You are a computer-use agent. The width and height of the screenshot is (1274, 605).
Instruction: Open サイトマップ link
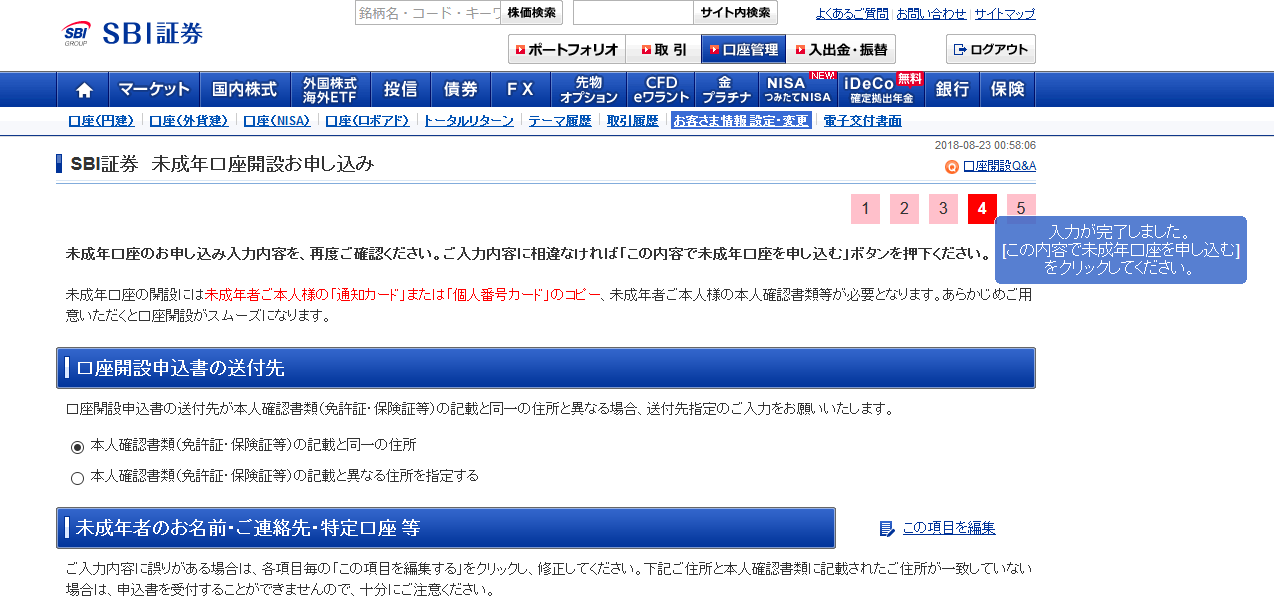pos(1005,14)
